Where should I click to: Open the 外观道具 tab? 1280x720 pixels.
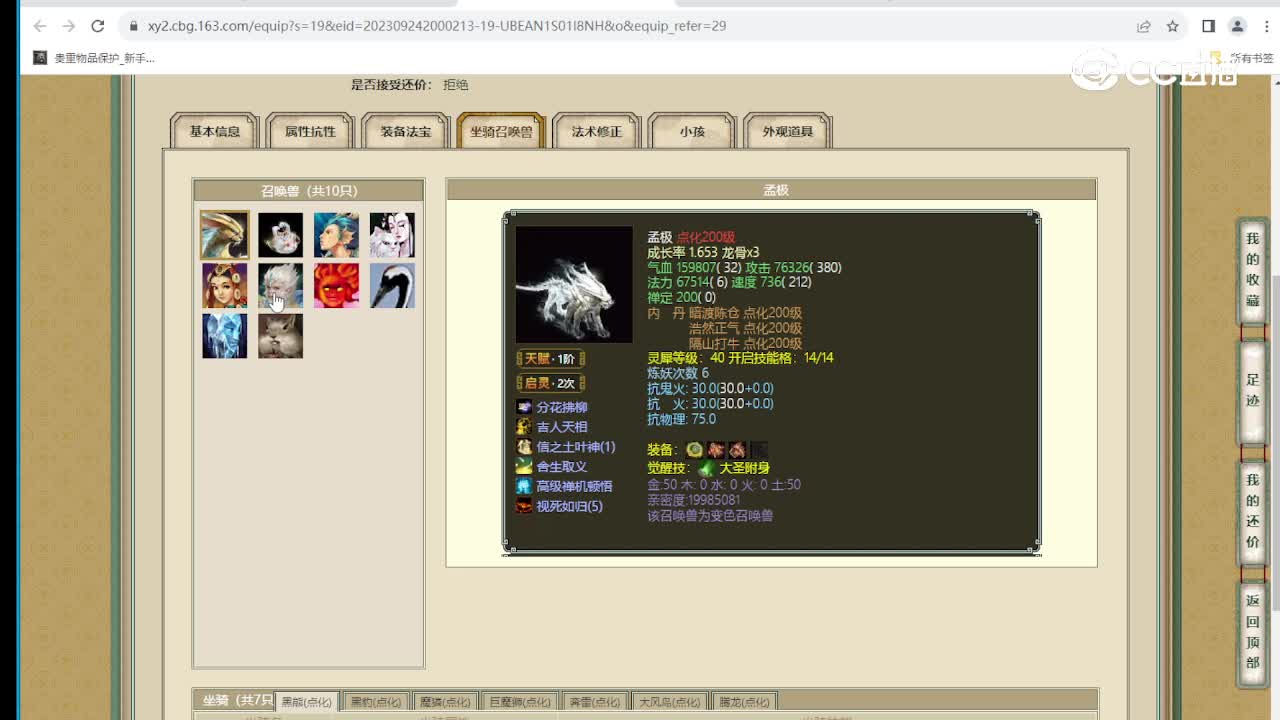[x=788, y=131]
